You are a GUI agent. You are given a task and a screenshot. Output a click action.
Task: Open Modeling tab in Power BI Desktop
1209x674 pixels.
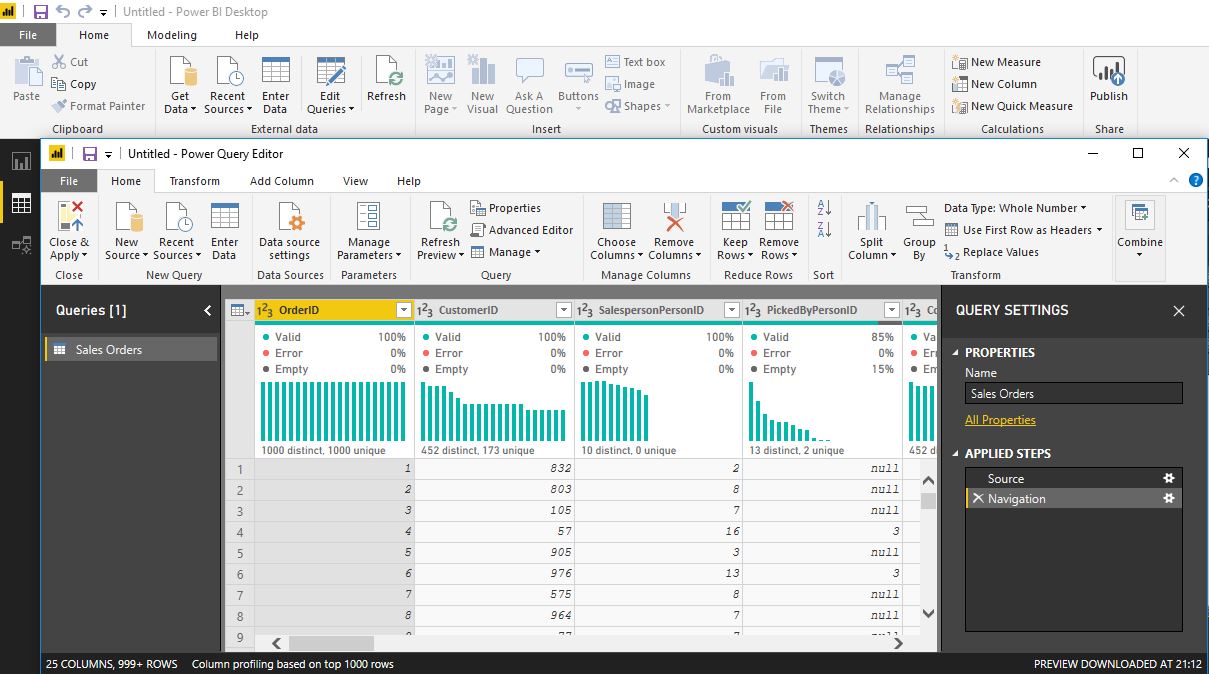[172, 35]
